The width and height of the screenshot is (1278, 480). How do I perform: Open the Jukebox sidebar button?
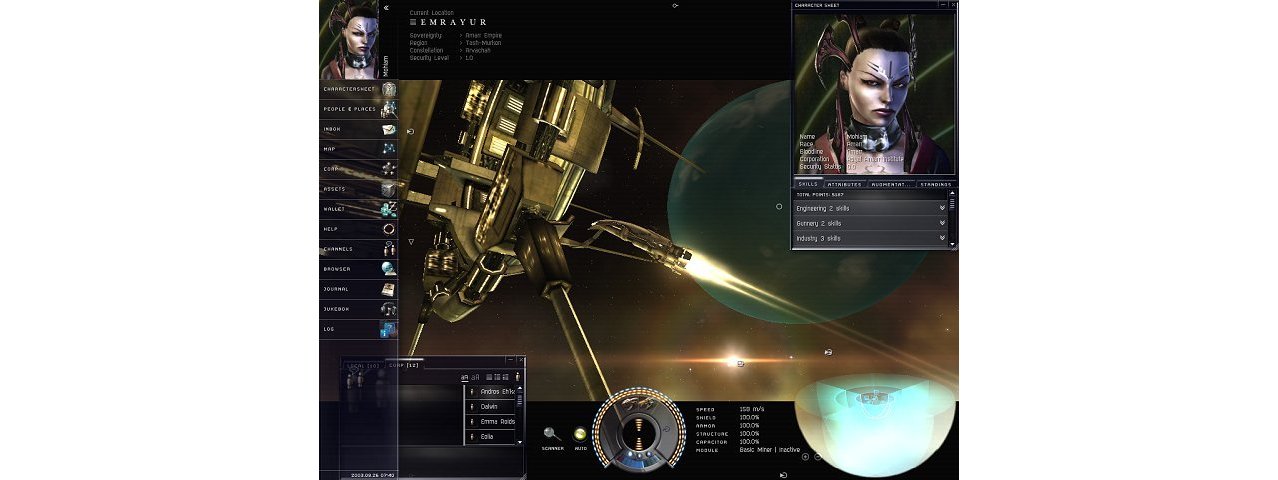358,309
